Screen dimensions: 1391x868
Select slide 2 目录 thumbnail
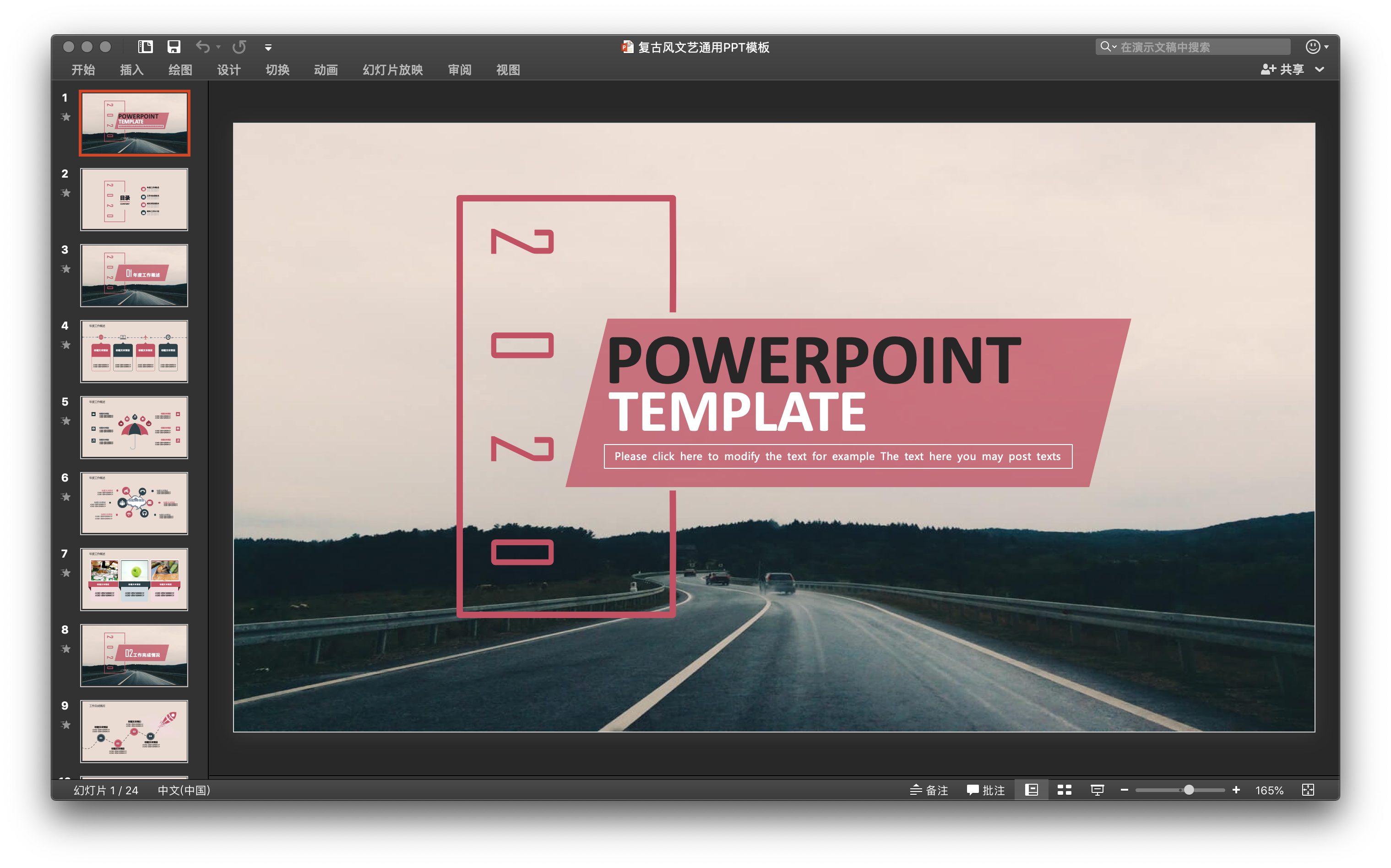click(134, 199)
